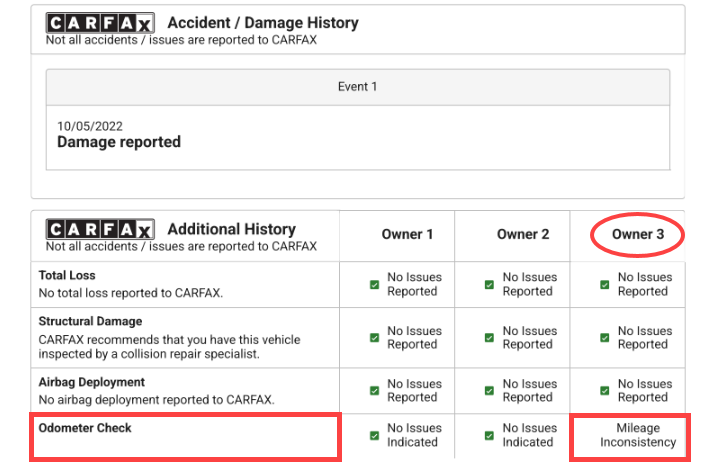The width and height of the screenshot is (715, 470).
Task: Click the Owner 1 Total Loss green checkmark
Action: tap(374, 284)
